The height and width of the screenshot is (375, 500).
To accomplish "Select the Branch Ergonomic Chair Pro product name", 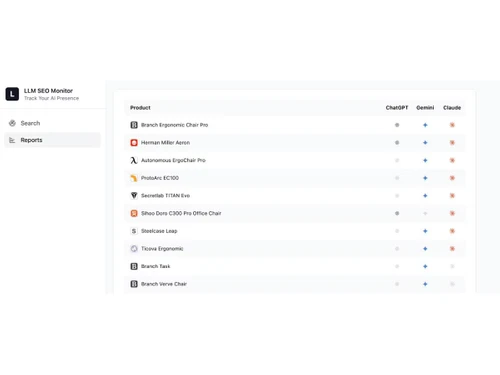I will click(x=175, y=125).
